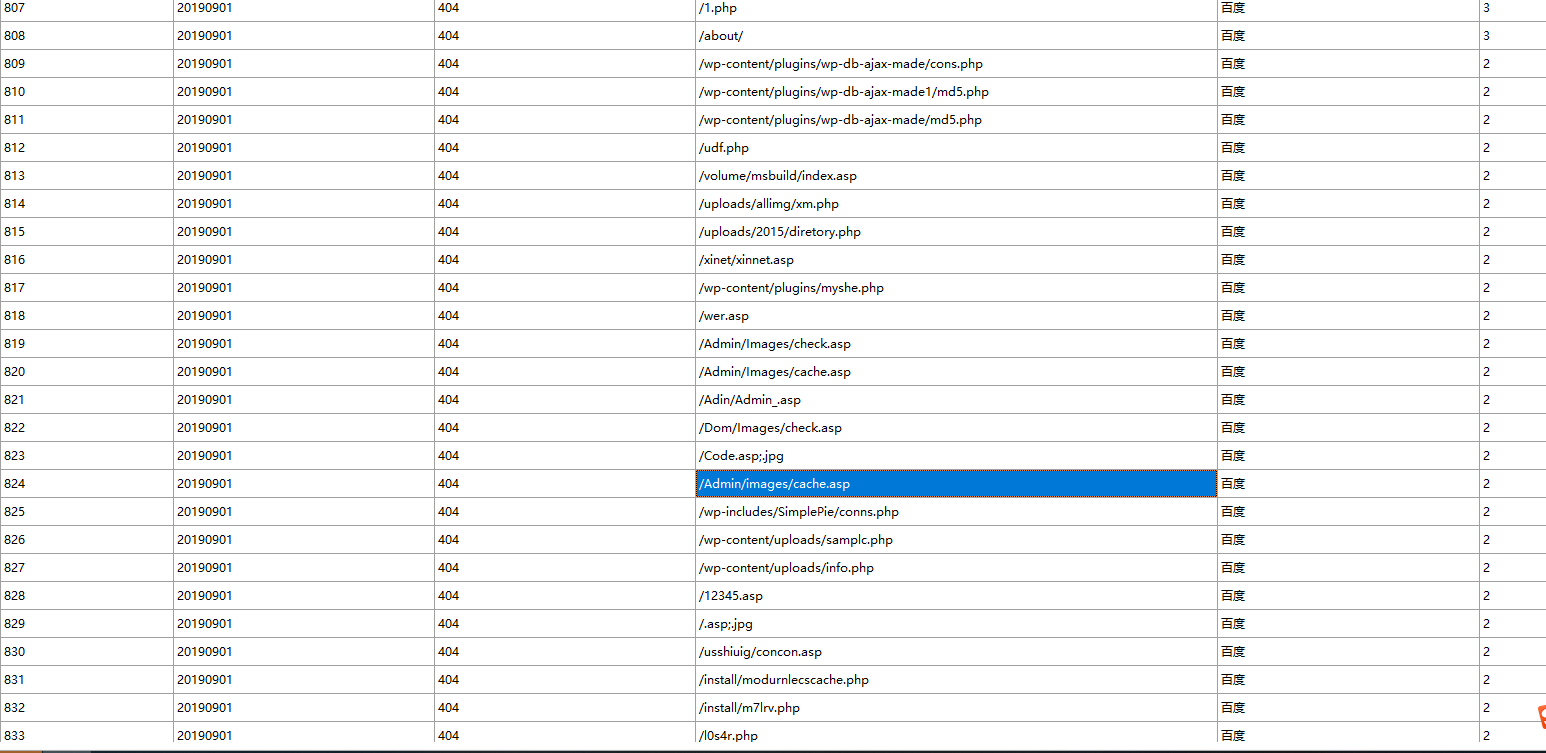This screenshot has height=753, width=1546.
Task: Select row number 810
Action: tap(86, 92)
